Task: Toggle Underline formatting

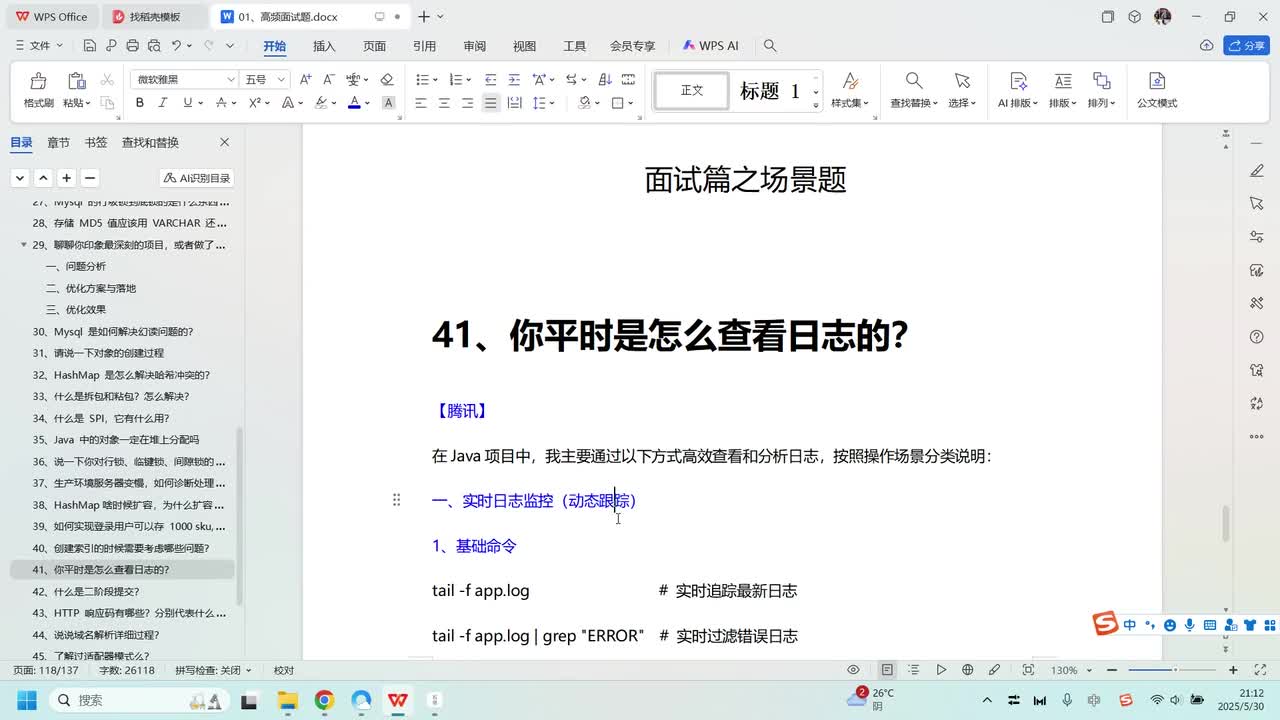Action: [x=187, y=103]
